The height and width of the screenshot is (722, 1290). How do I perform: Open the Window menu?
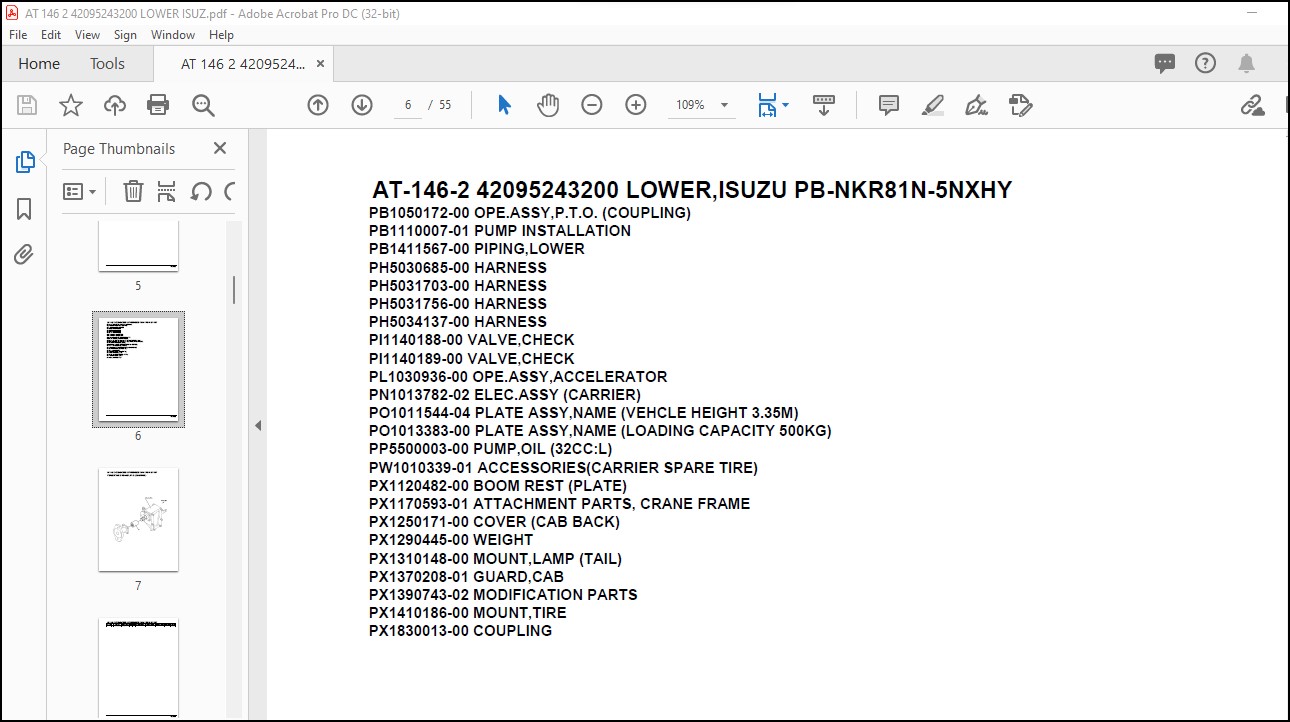click(x=173, y=34)
